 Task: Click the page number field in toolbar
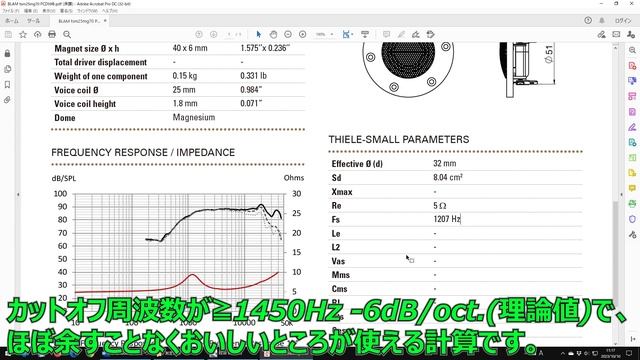coord(229,35)
